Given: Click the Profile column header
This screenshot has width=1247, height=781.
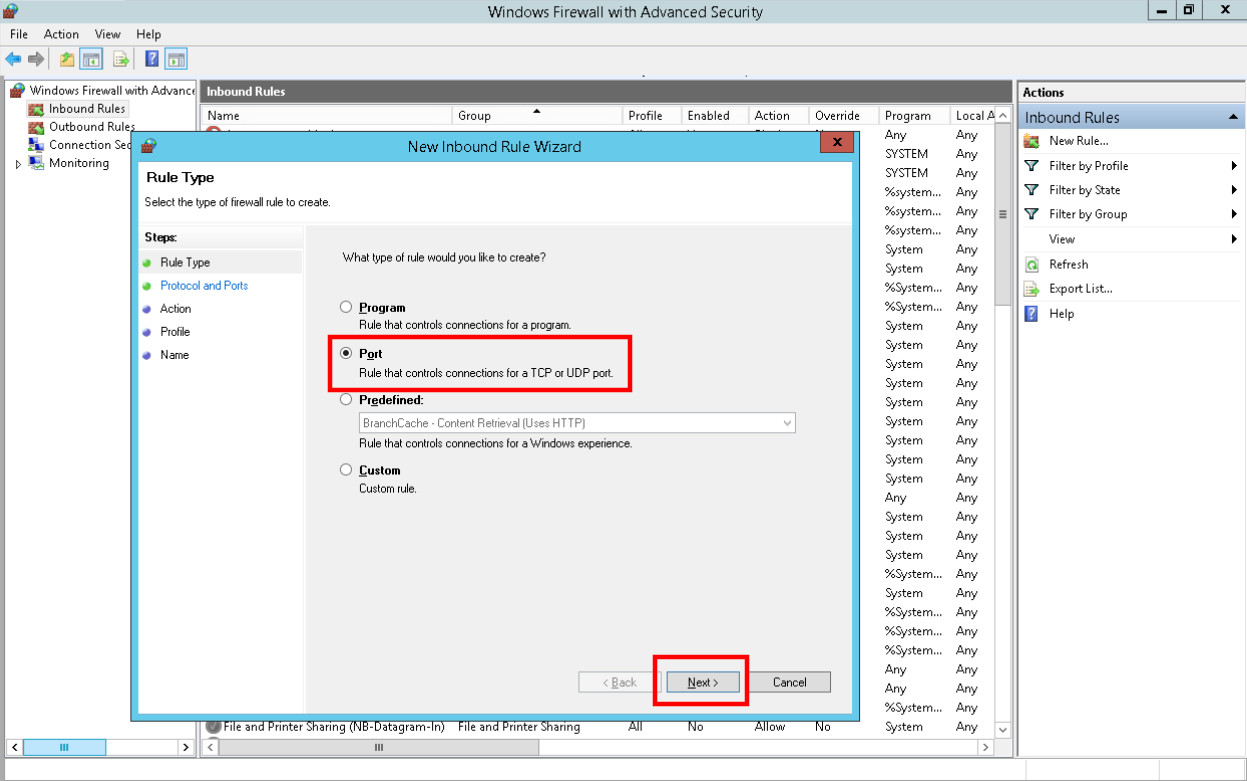Looking at the screenshot, I should [652, 116].
